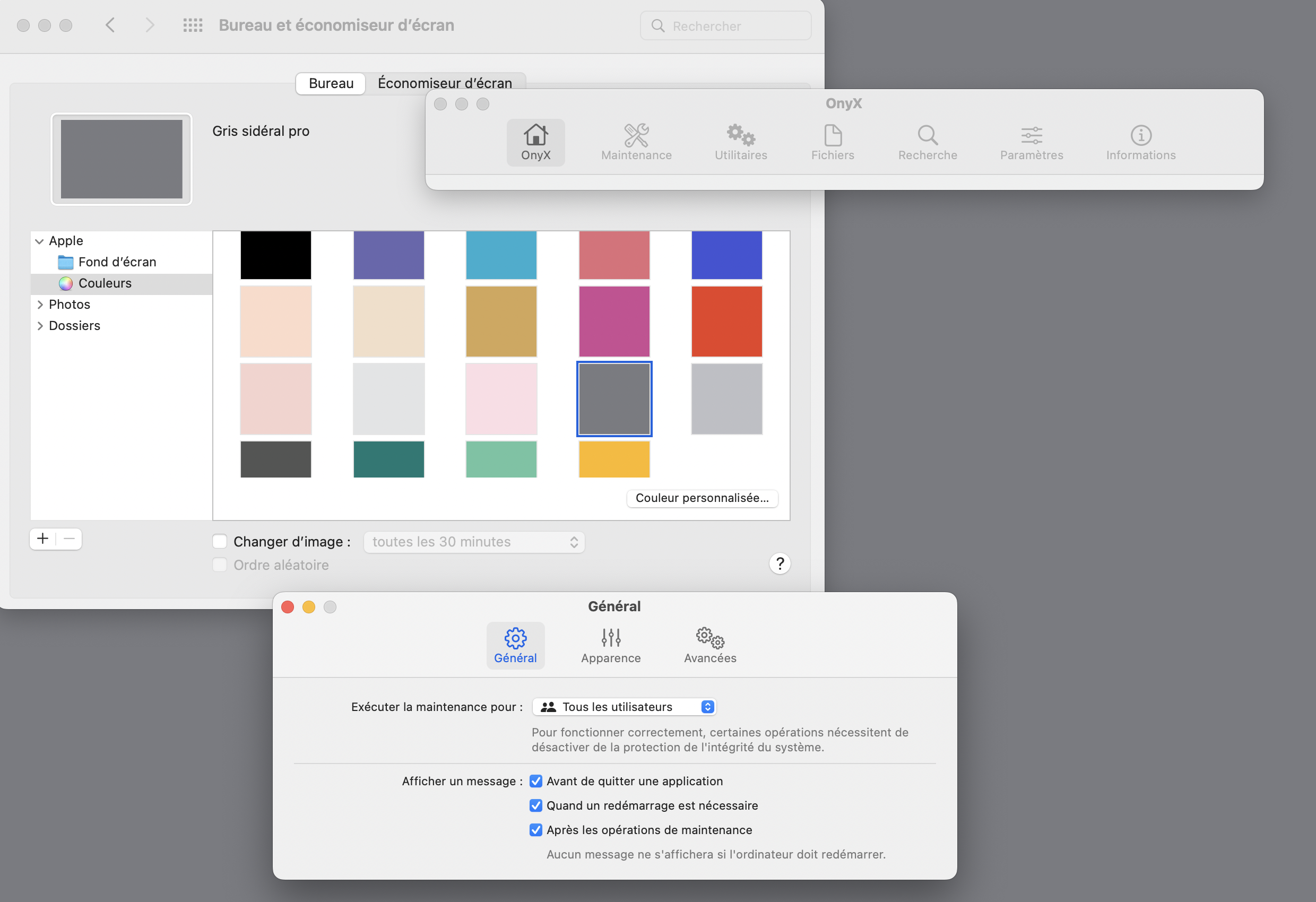Open the Tous les utilisateurs dropdown
1316x902 pixels.
tap(624, 707)
